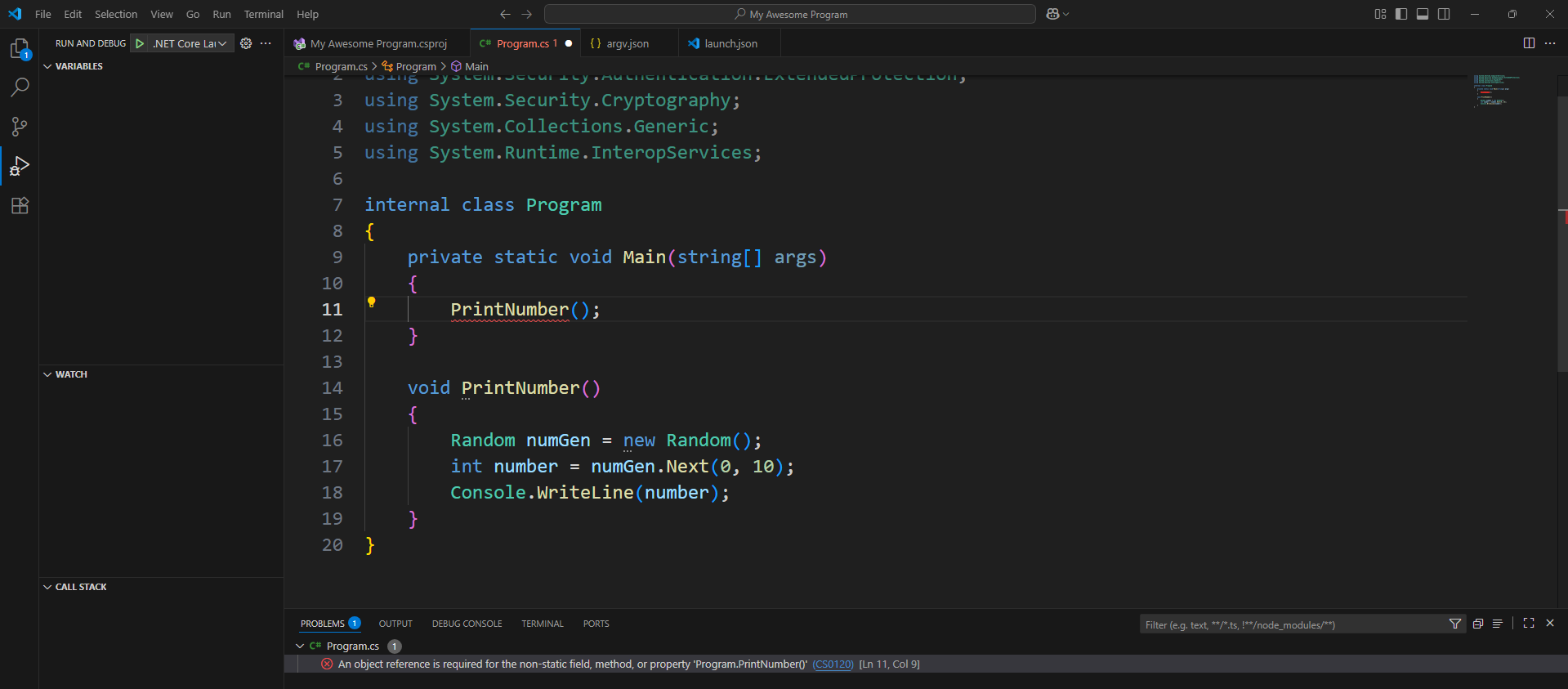Open launch.json via the debug gear icon

coord(246,43)
